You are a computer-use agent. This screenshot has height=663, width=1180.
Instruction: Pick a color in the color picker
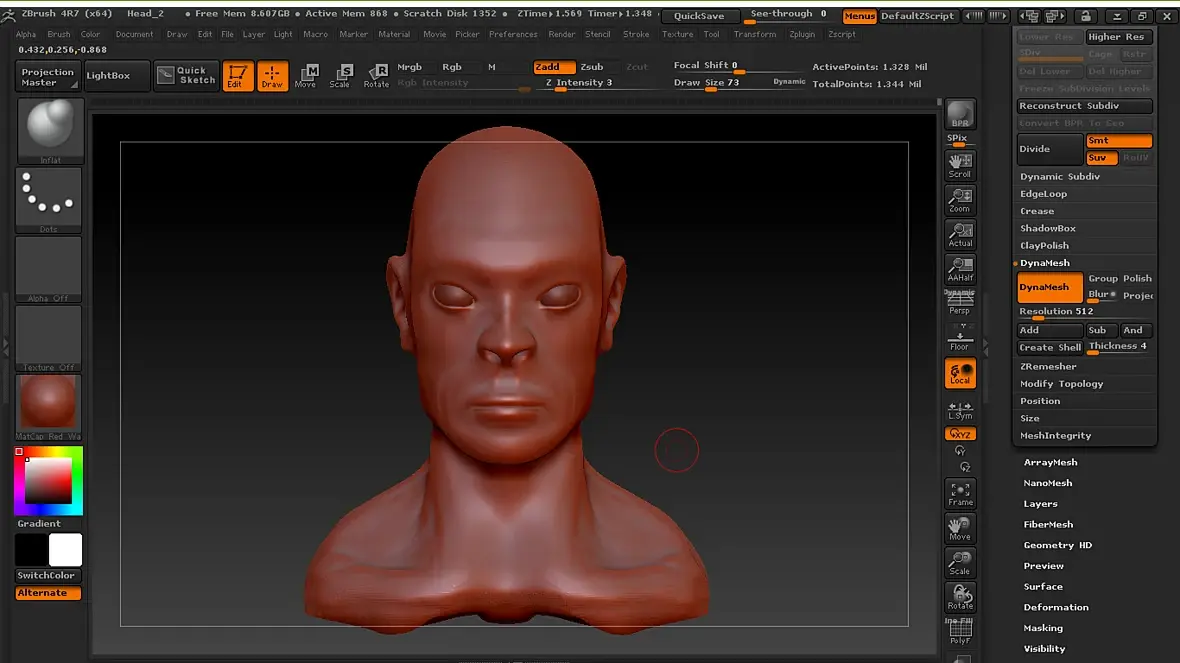(48, 482)
